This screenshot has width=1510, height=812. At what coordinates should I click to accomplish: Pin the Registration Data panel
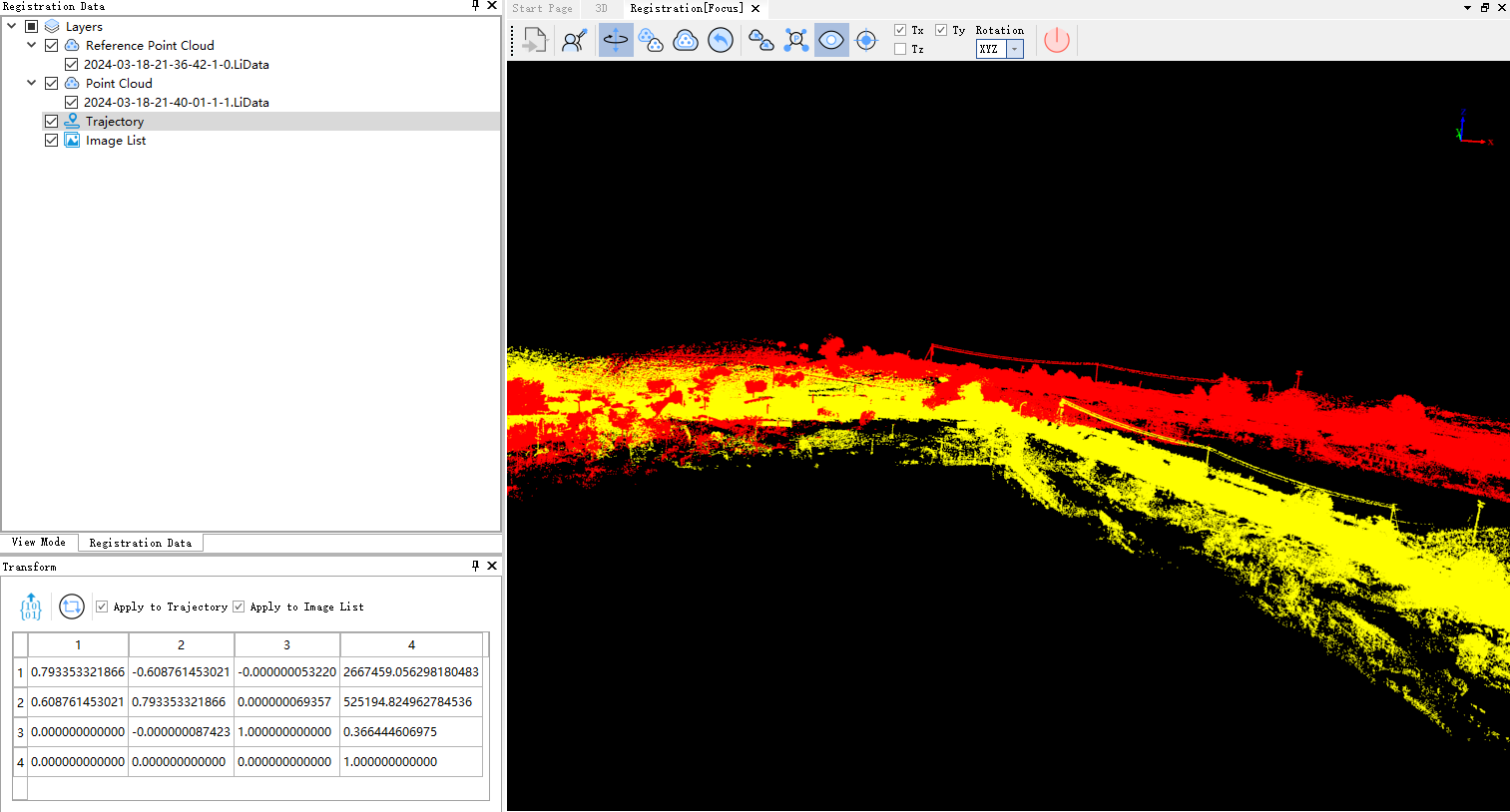click(475, 6)
